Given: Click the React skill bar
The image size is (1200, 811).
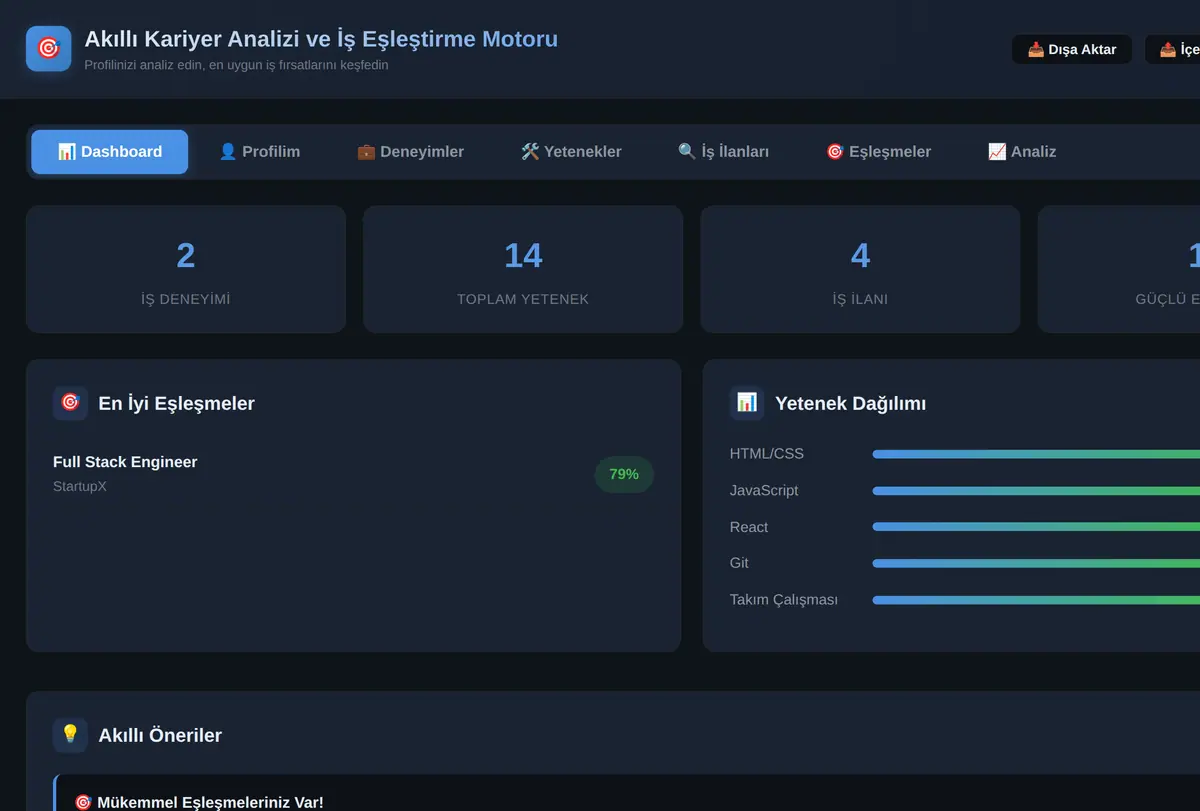Looking at the screenshot, I should click(1036, 527).
